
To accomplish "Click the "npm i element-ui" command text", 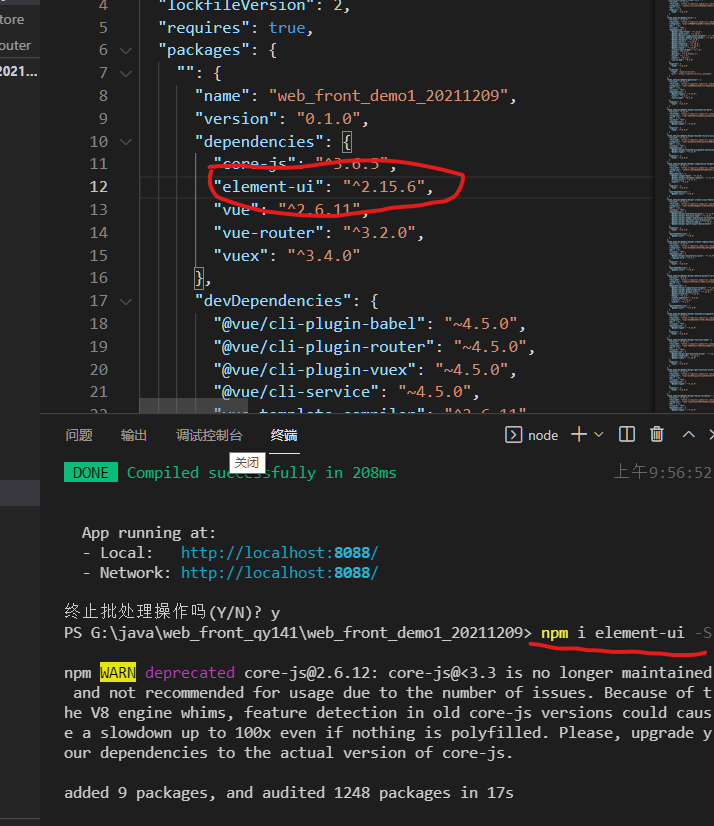I will tap(612, 632).
